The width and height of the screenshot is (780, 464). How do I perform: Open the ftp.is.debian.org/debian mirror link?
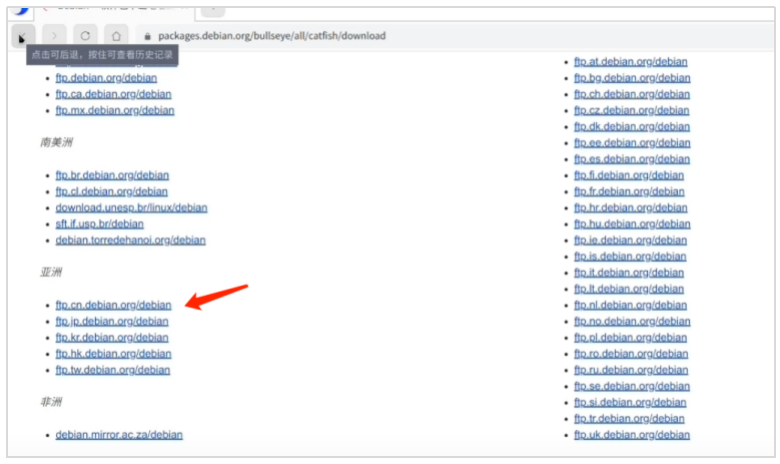click(630, 257)
